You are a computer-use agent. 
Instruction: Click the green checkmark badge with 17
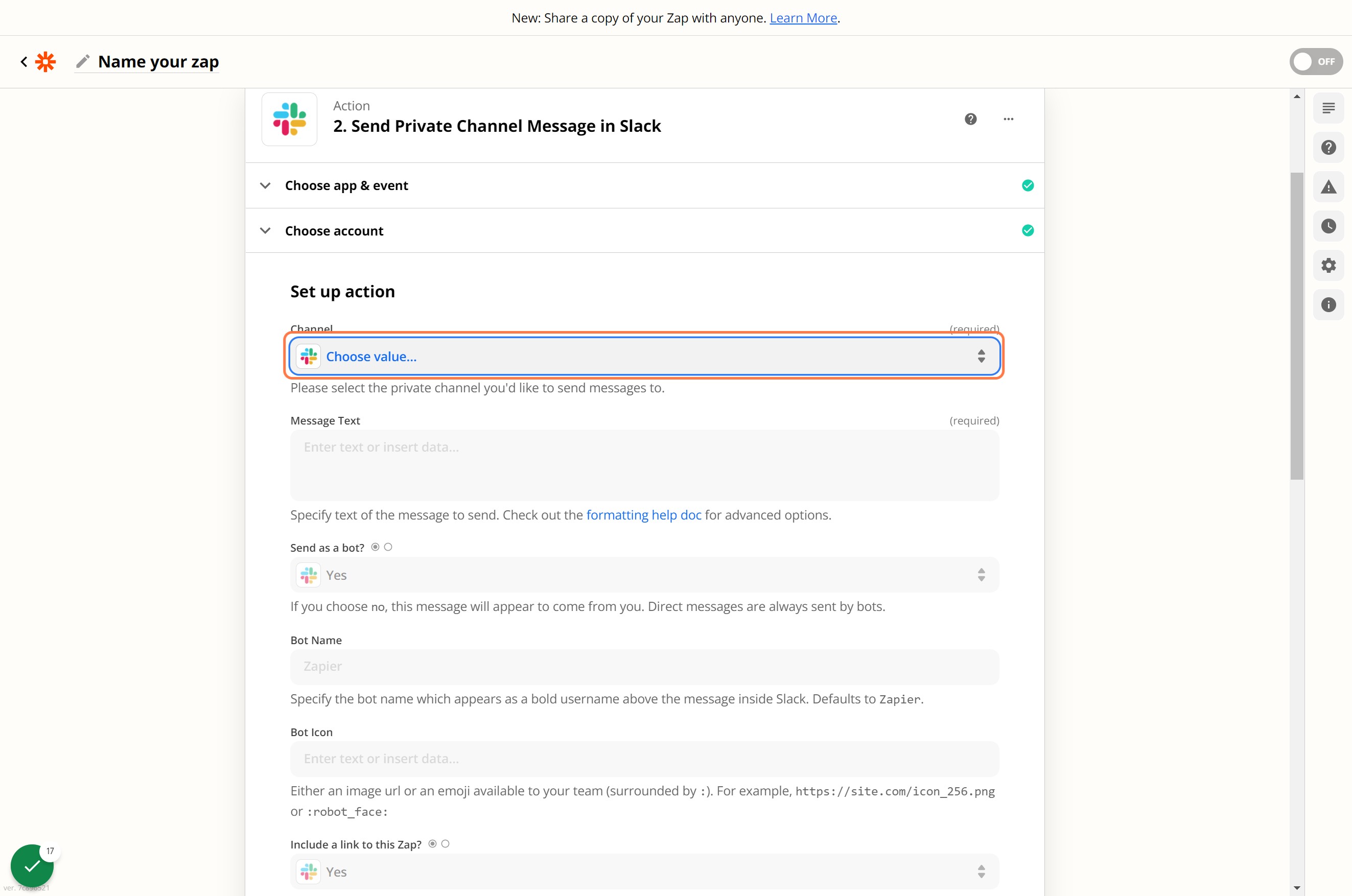[33, 866]
